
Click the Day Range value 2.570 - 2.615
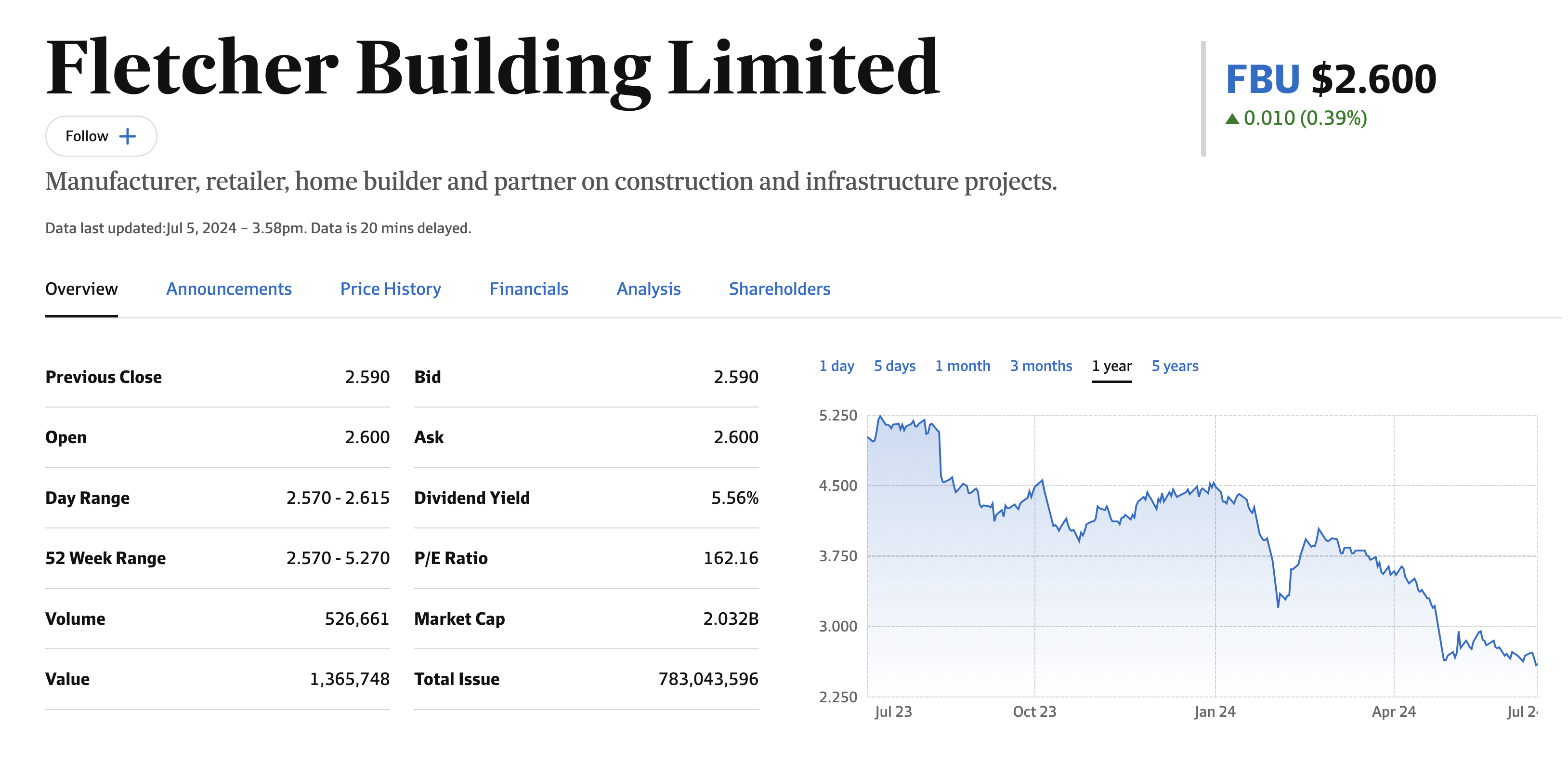pos(339,498)
